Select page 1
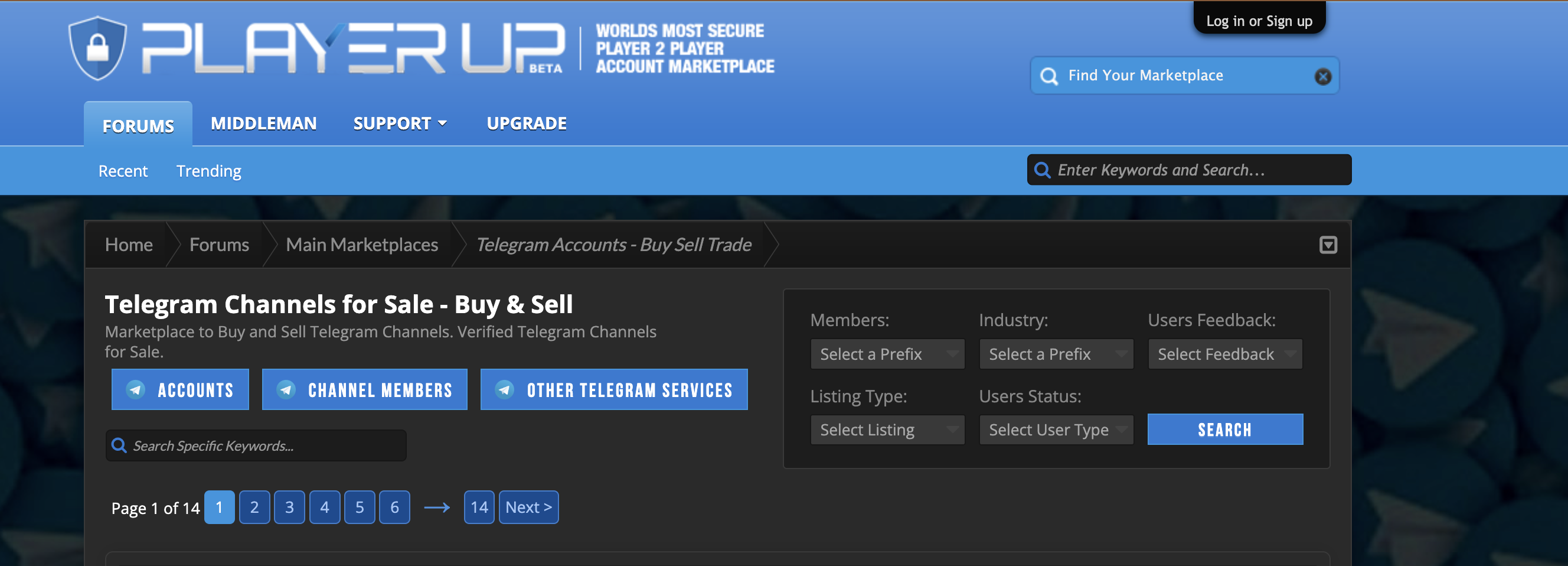Screen dimensions: 1568x566 [219, 508]
